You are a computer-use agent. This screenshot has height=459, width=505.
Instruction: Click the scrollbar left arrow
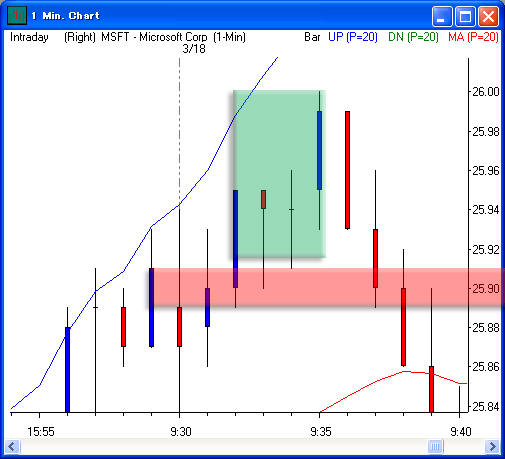[x=13, y=446]
